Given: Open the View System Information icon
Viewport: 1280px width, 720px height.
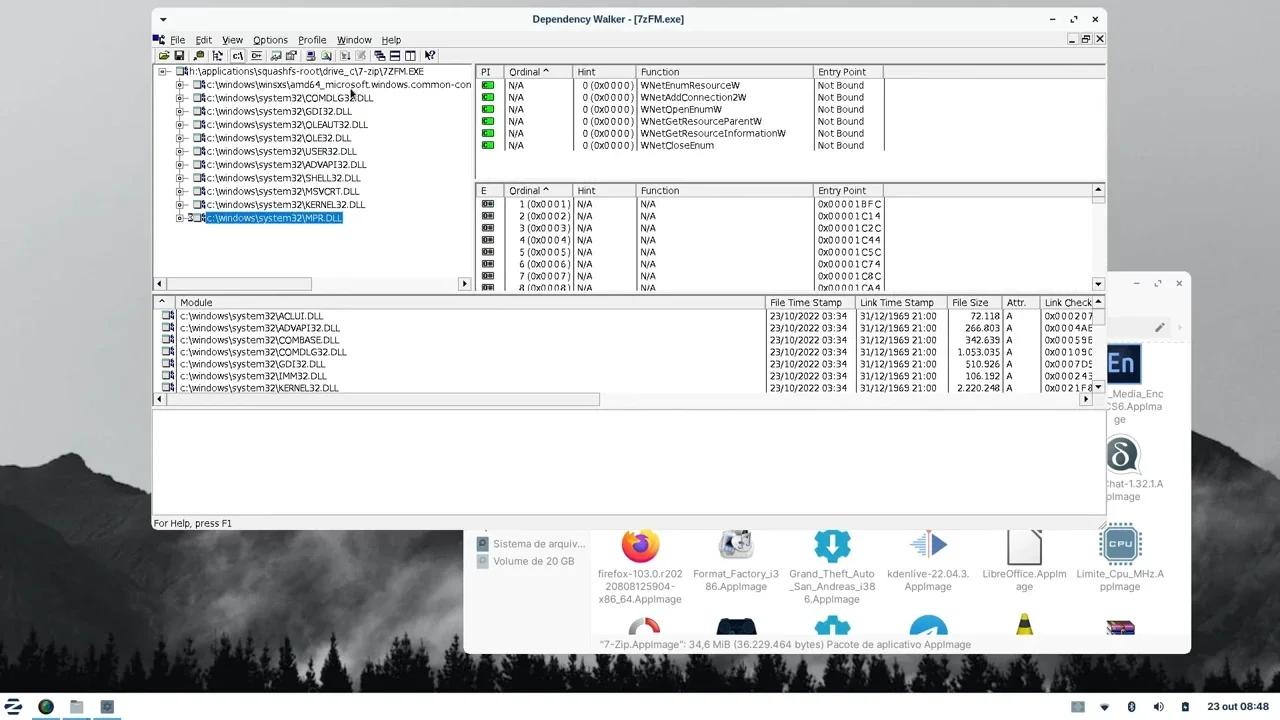Looking at the screenshot, I should pos(312,55).
